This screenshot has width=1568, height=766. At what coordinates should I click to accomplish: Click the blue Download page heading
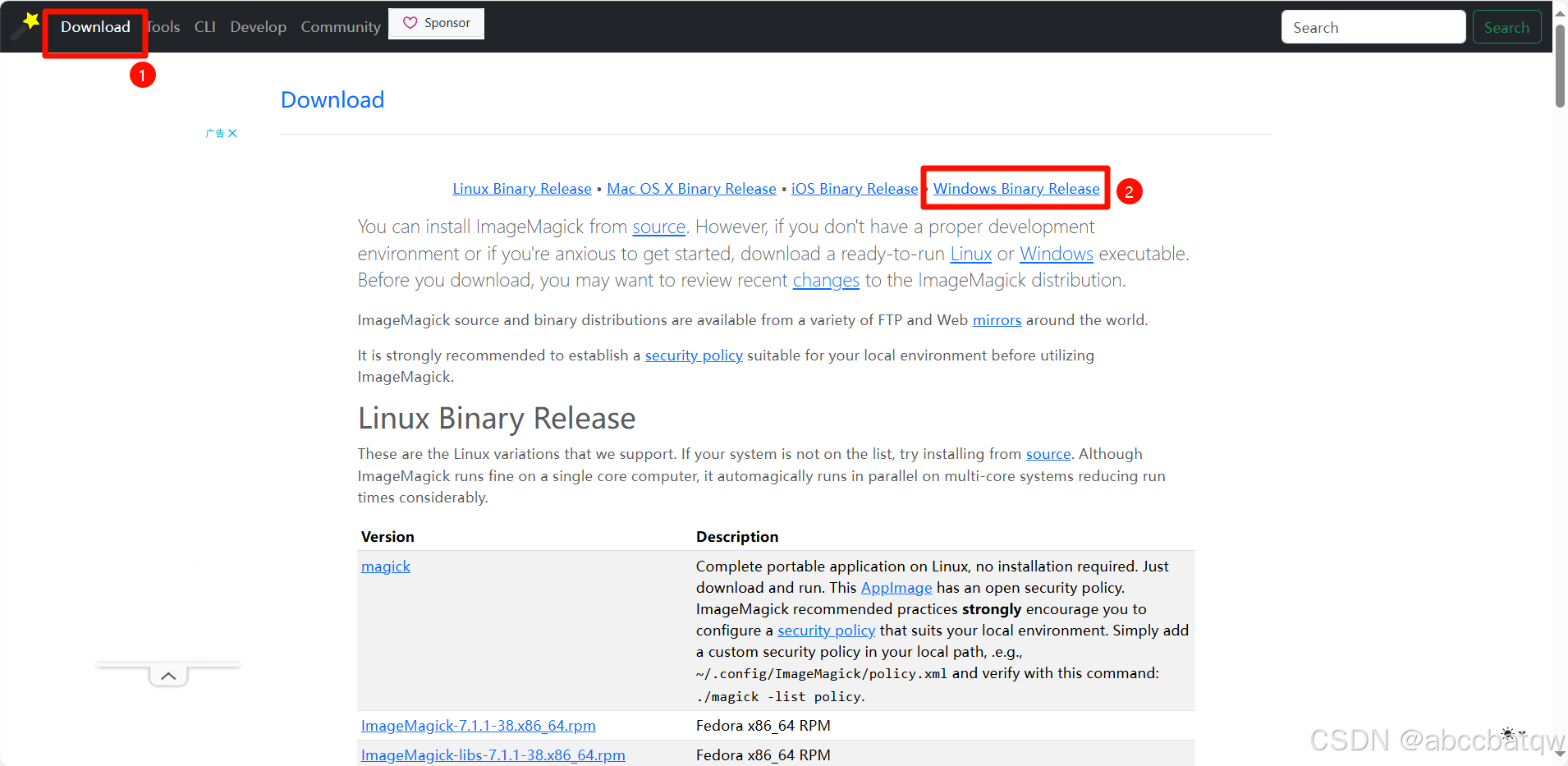332,99
